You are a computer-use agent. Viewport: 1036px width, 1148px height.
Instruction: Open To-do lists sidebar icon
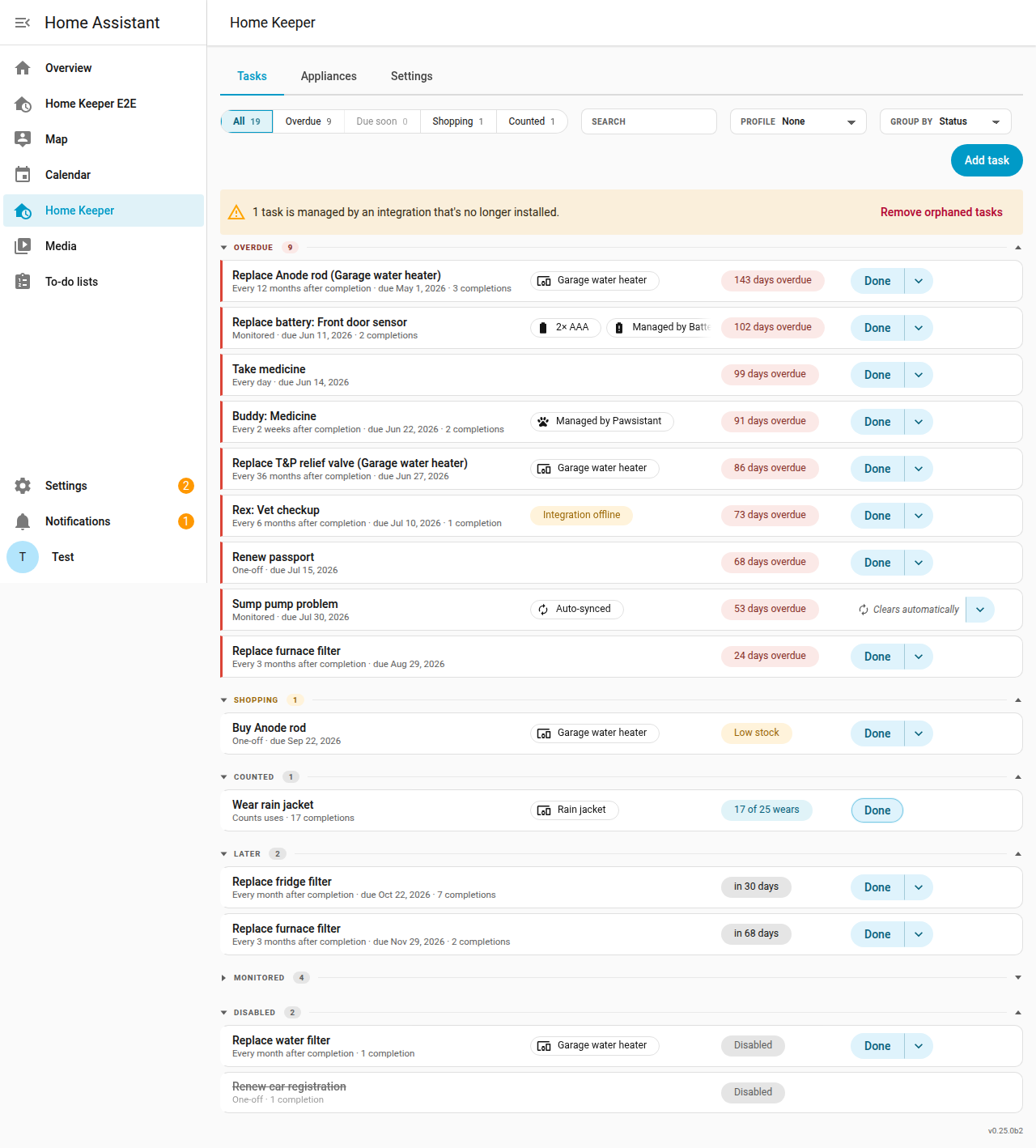(23, 282)
